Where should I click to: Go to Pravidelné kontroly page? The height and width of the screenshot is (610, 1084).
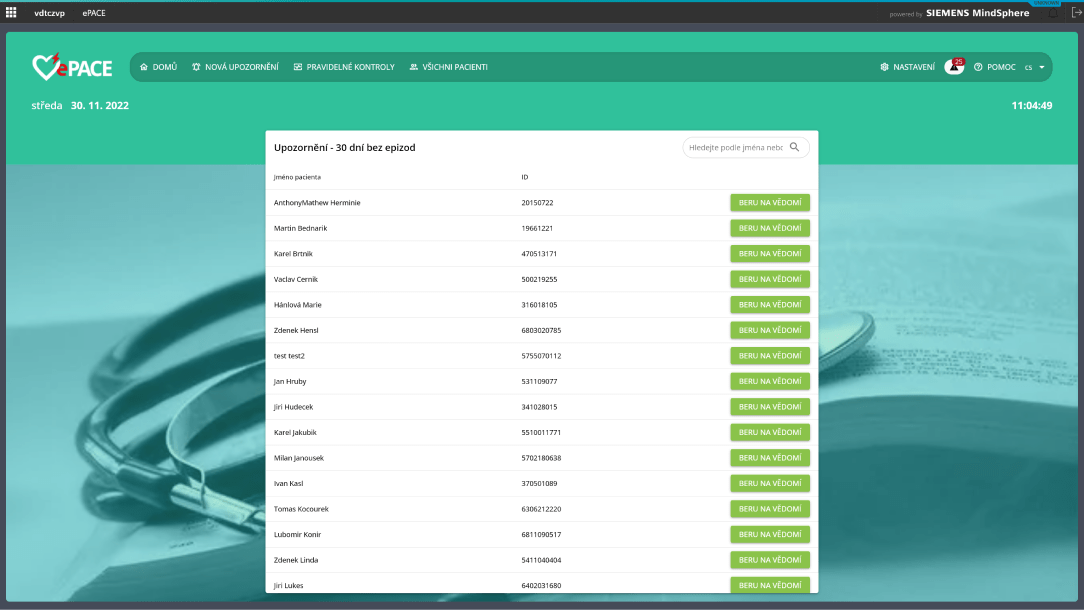[344, 67]
